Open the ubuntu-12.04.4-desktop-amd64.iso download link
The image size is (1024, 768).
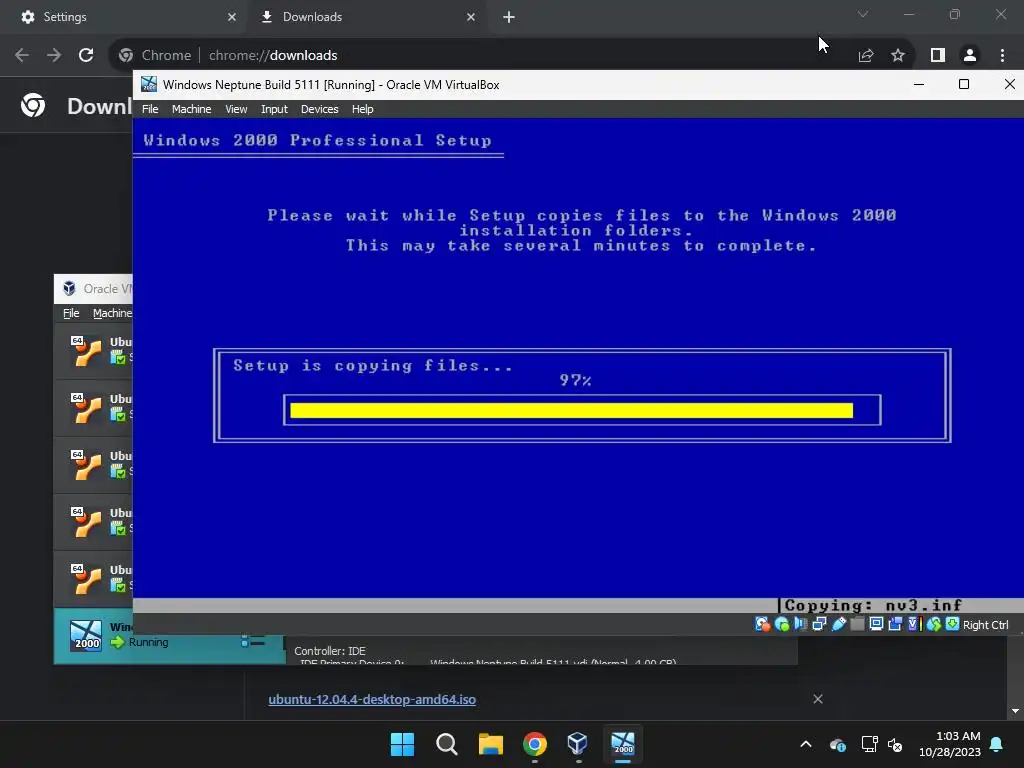pos(372,699)
